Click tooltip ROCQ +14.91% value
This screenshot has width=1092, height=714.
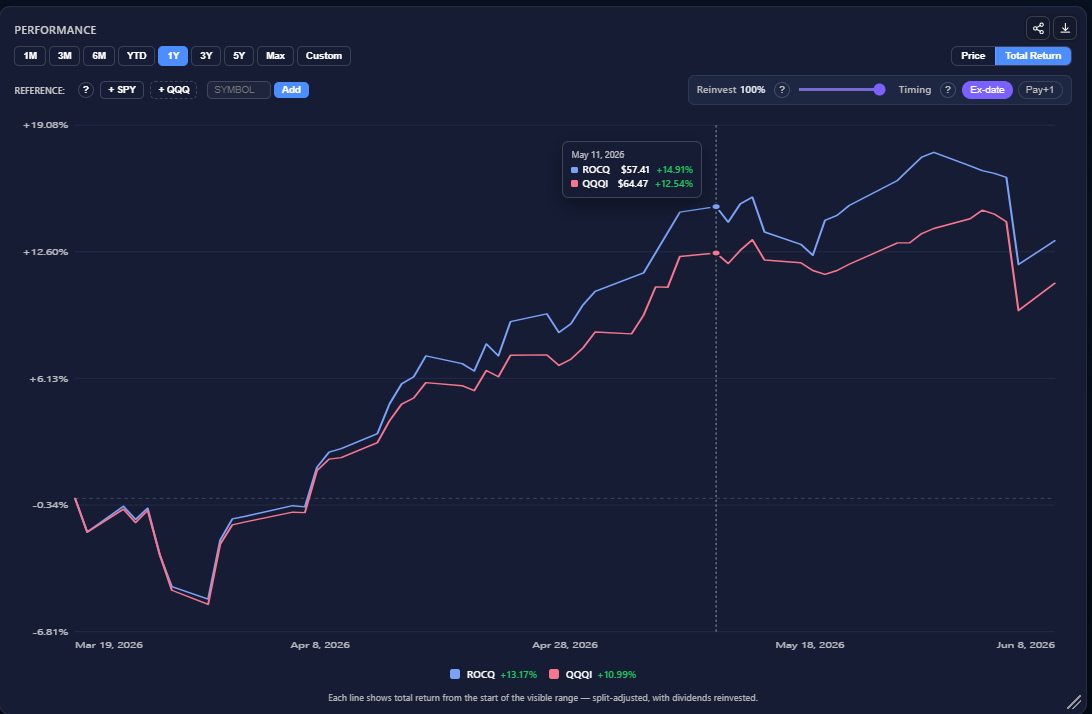(675, 170)
